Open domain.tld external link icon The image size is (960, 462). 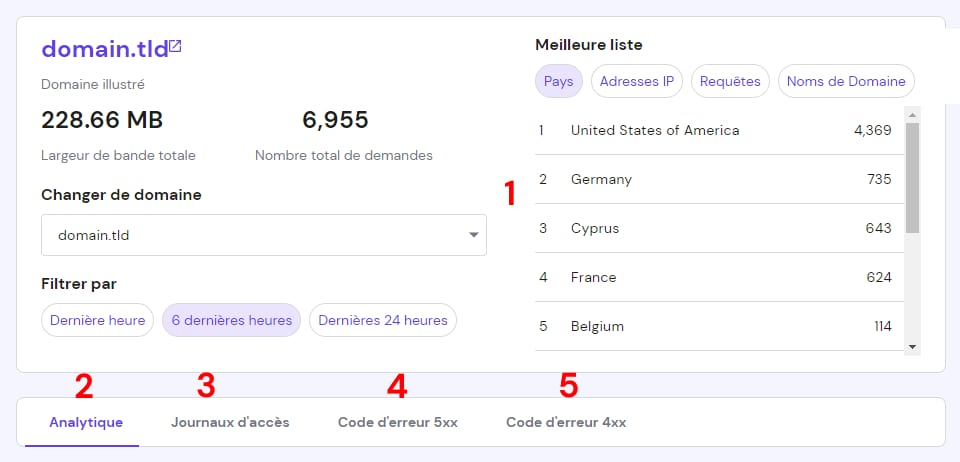(x=175, y=46)
